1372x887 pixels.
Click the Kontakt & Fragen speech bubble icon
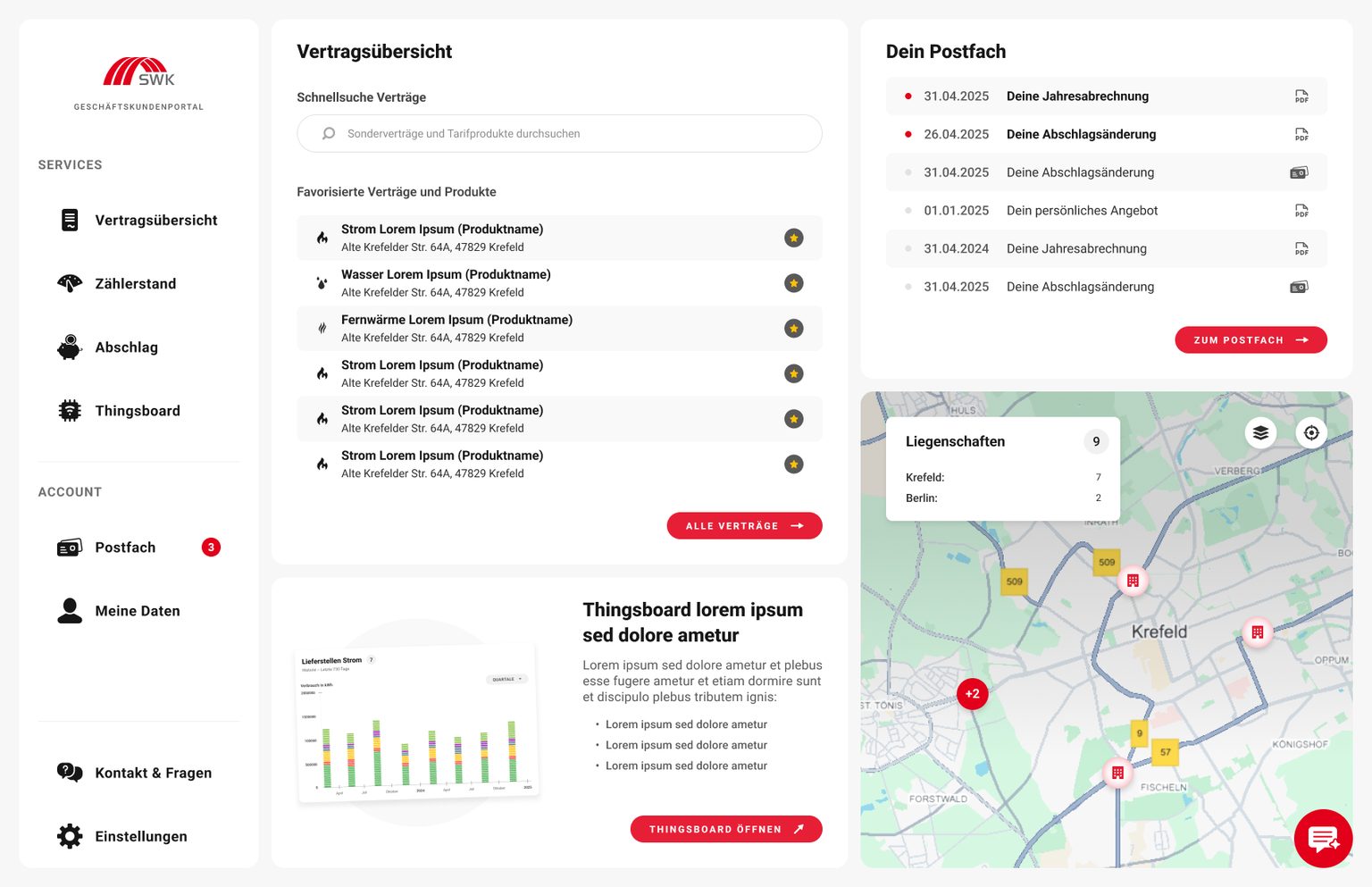70,773
